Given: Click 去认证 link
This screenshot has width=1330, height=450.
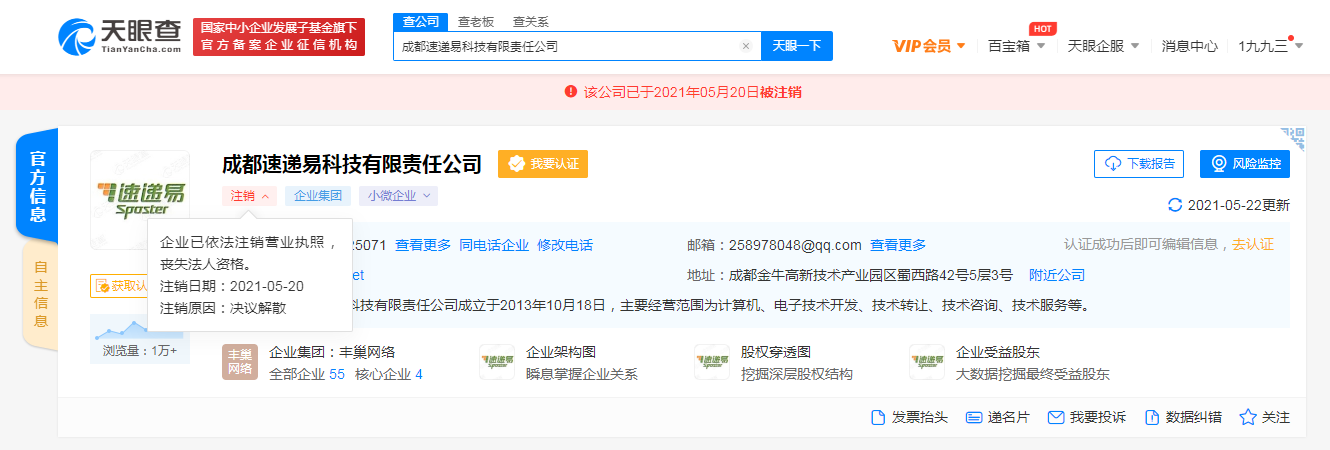Looking at the screenshot, I should [x=1253, y=244].
